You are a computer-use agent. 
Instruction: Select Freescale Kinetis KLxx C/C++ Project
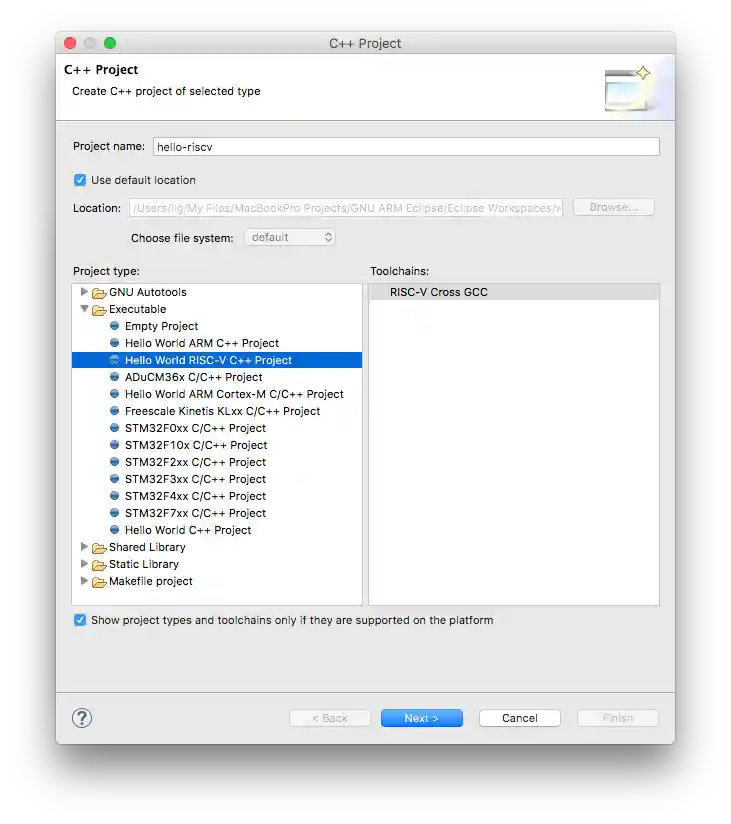point(222,411)
